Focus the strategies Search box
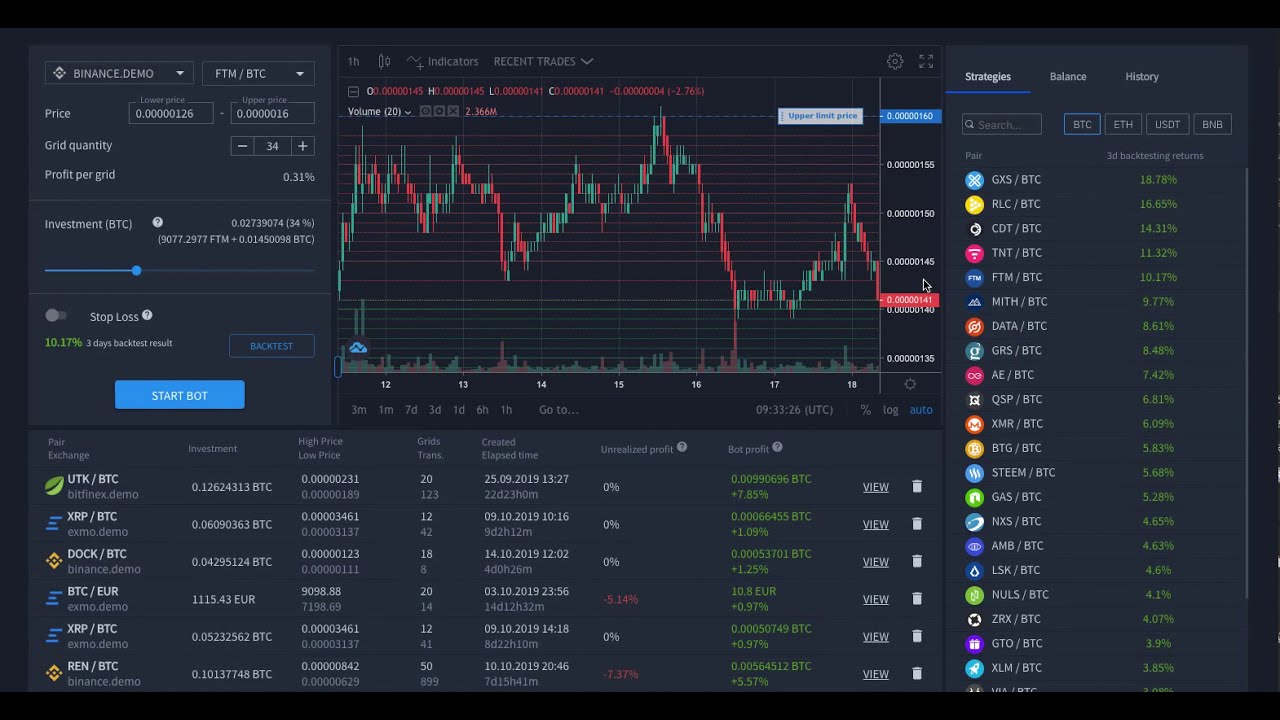Viewport: 1280px width, 720px height. [x=1002, y=124]
